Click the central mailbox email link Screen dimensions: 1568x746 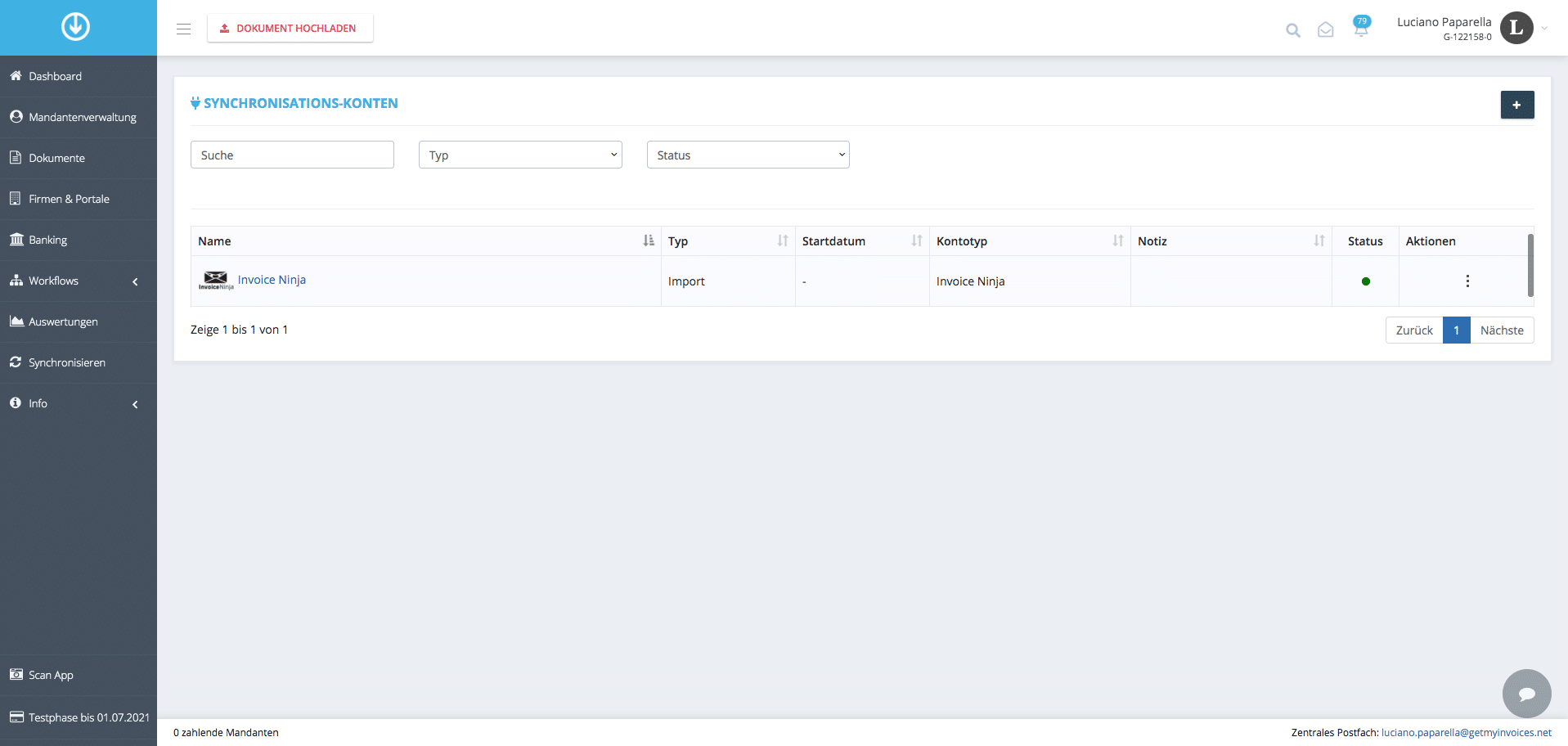(x=1466, y=732)
